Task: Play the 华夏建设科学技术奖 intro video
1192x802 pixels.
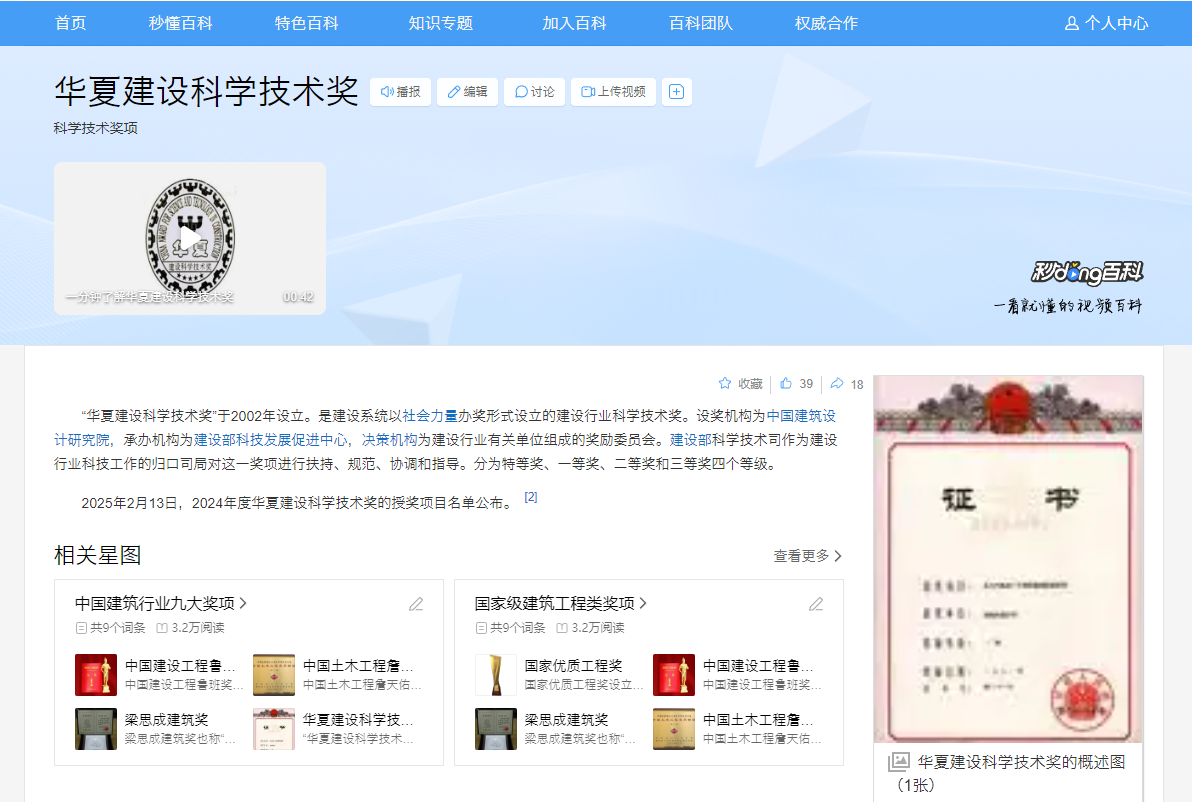Action: (x=190, y=238)
